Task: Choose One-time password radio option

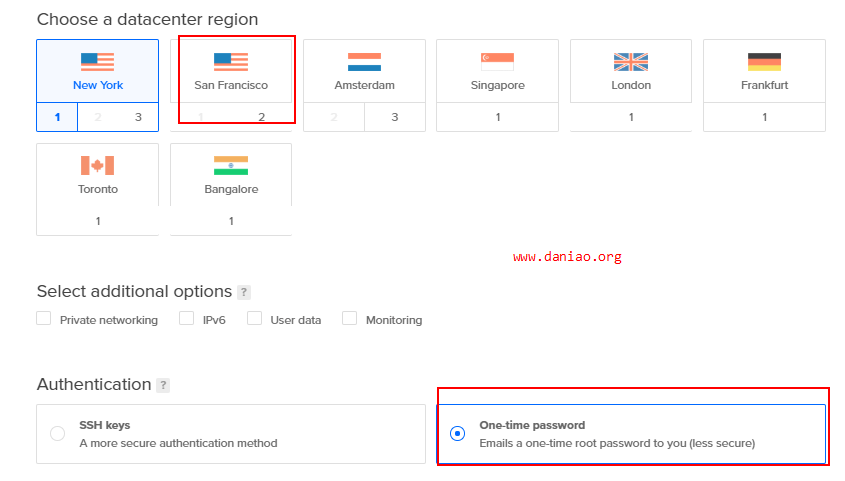Action: (458, 434)
